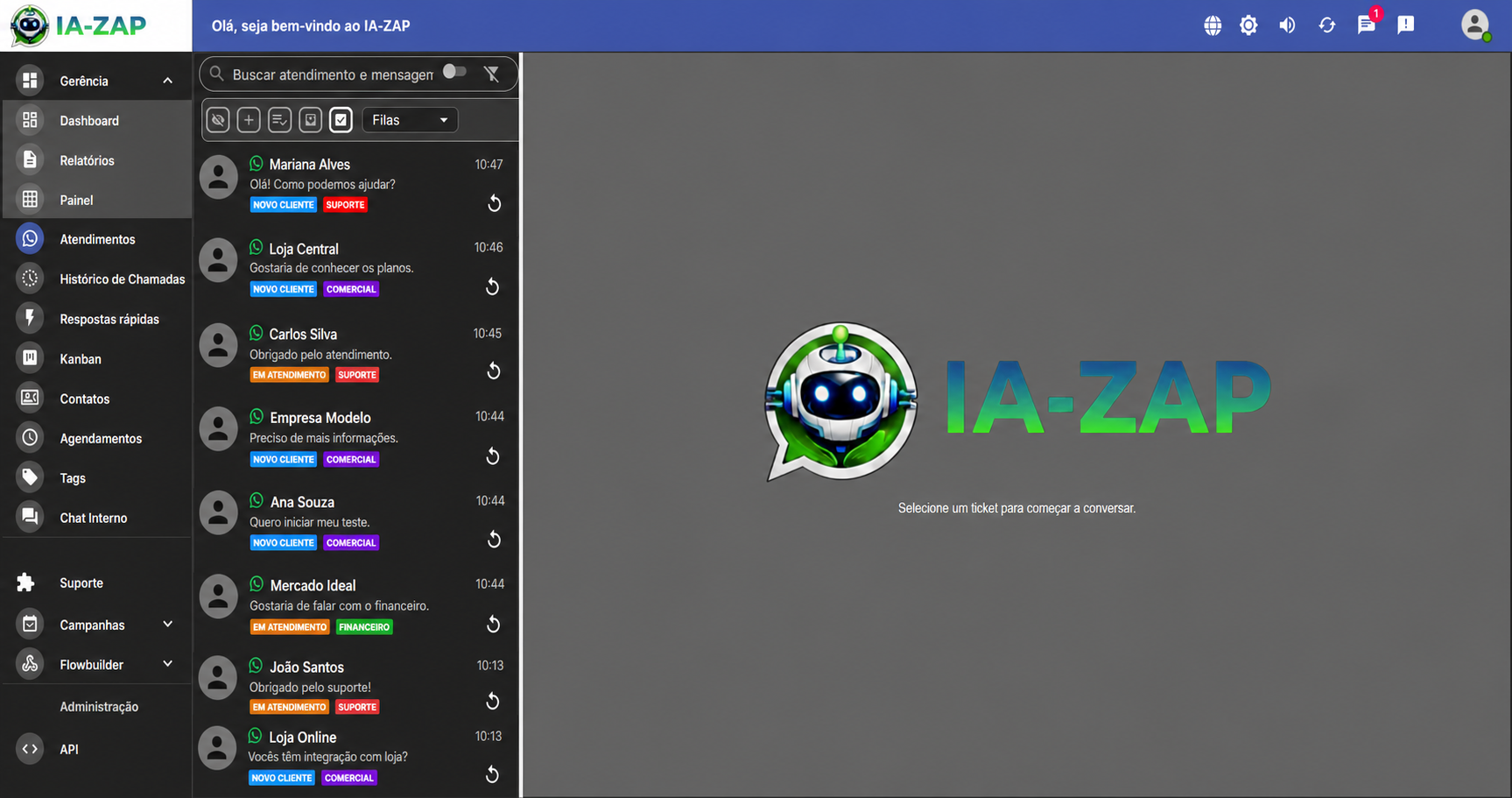Viewport: 1512px width, 798px height.
Task: Expand the Campanhas menu chevron
Action: 167,625
